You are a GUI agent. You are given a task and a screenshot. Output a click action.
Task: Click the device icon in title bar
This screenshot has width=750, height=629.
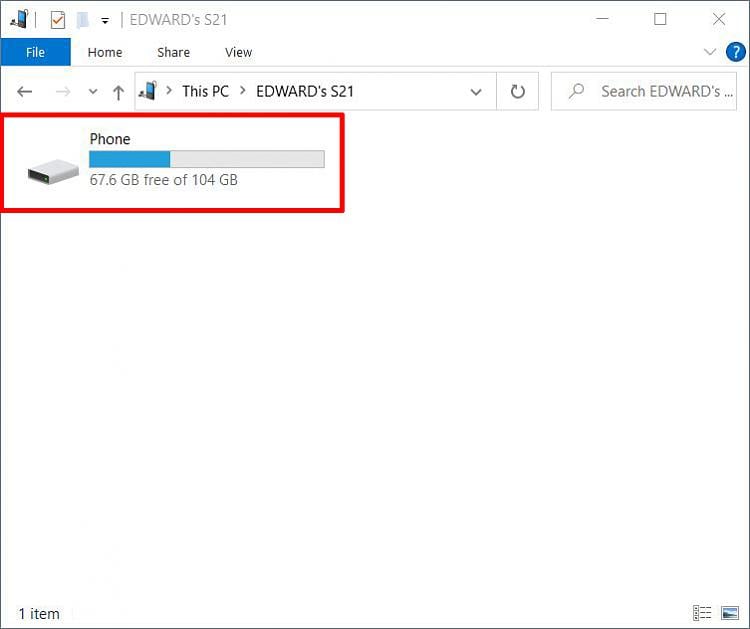pyautogui.click(x=19, y=19)
